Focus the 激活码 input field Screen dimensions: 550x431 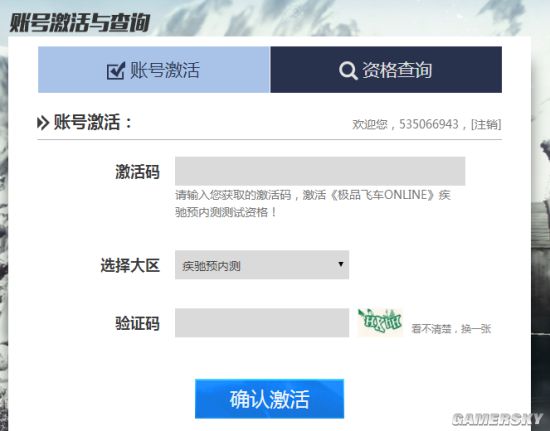point(320,171)
